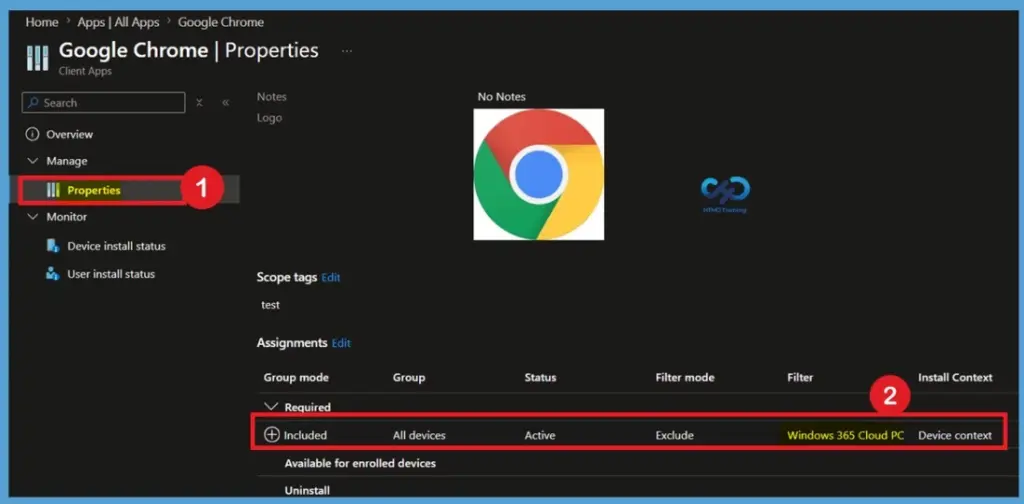Click the Chrome logo image

click(x=539, y=174)
